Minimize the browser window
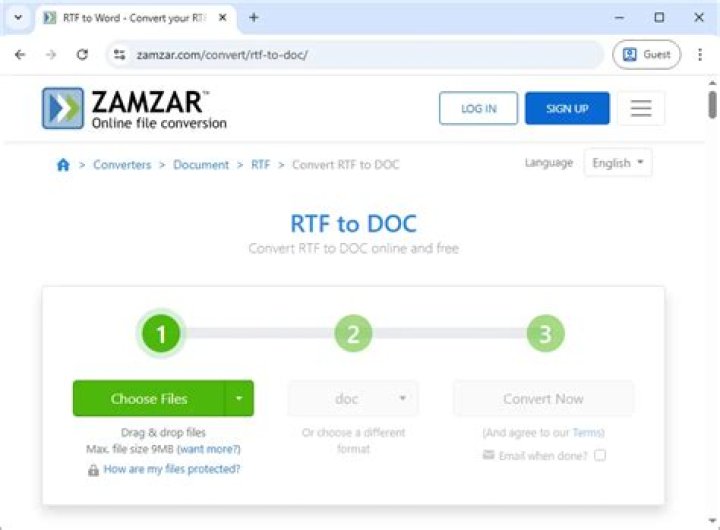 point(619,17)
